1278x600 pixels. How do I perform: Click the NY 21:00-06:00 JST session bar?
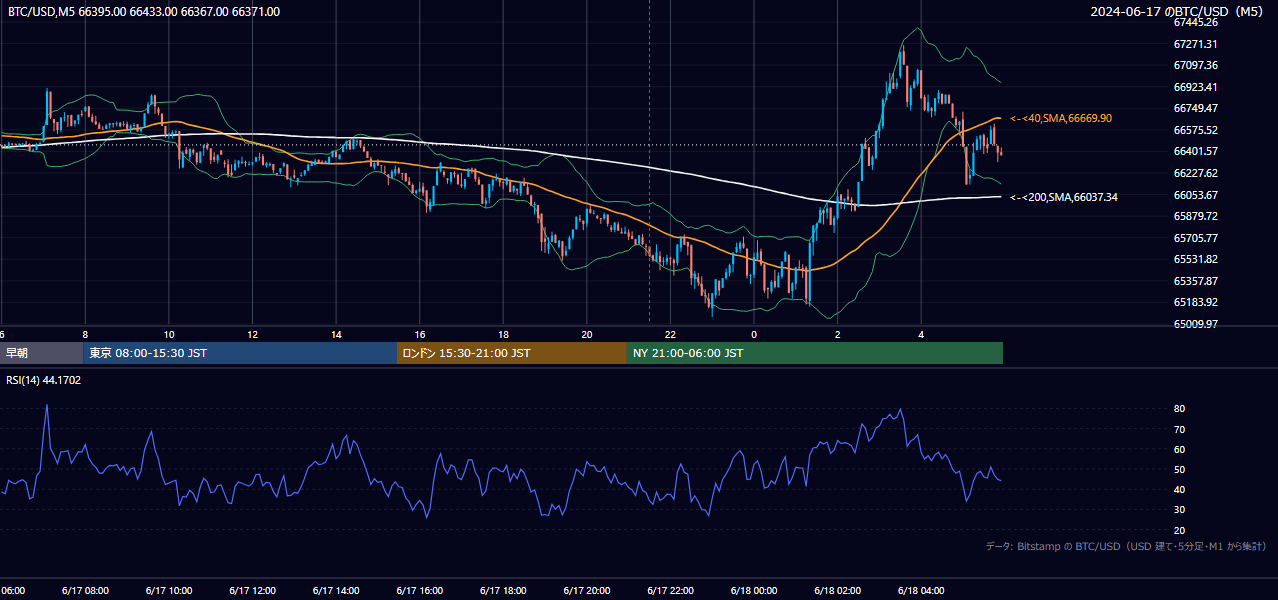point(815,353)
